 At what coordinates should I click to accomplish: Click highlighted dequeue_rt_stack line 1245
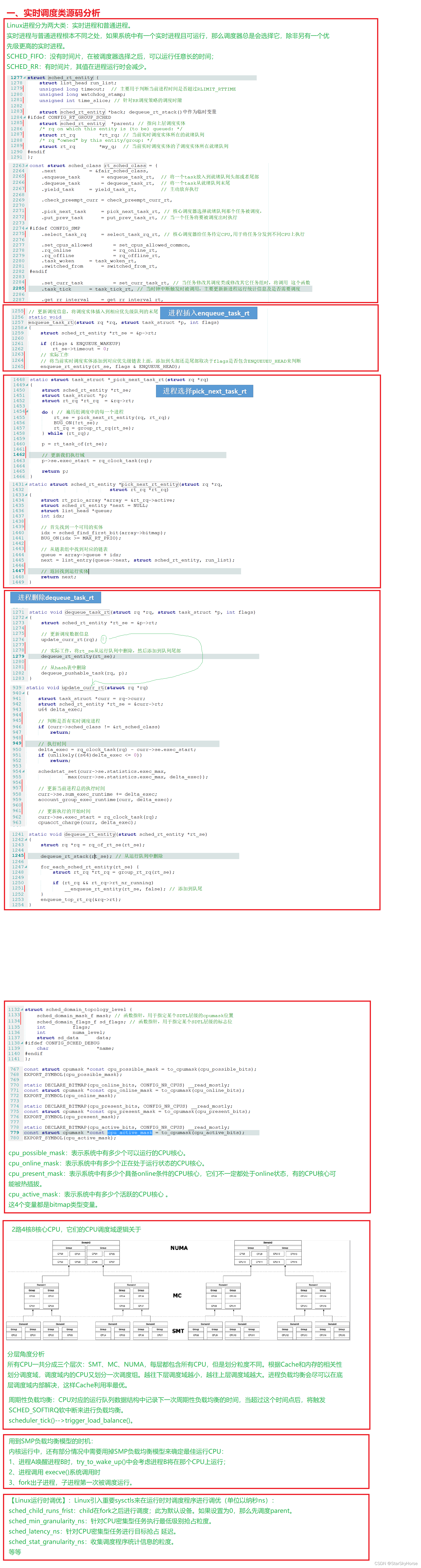[77, 856]
